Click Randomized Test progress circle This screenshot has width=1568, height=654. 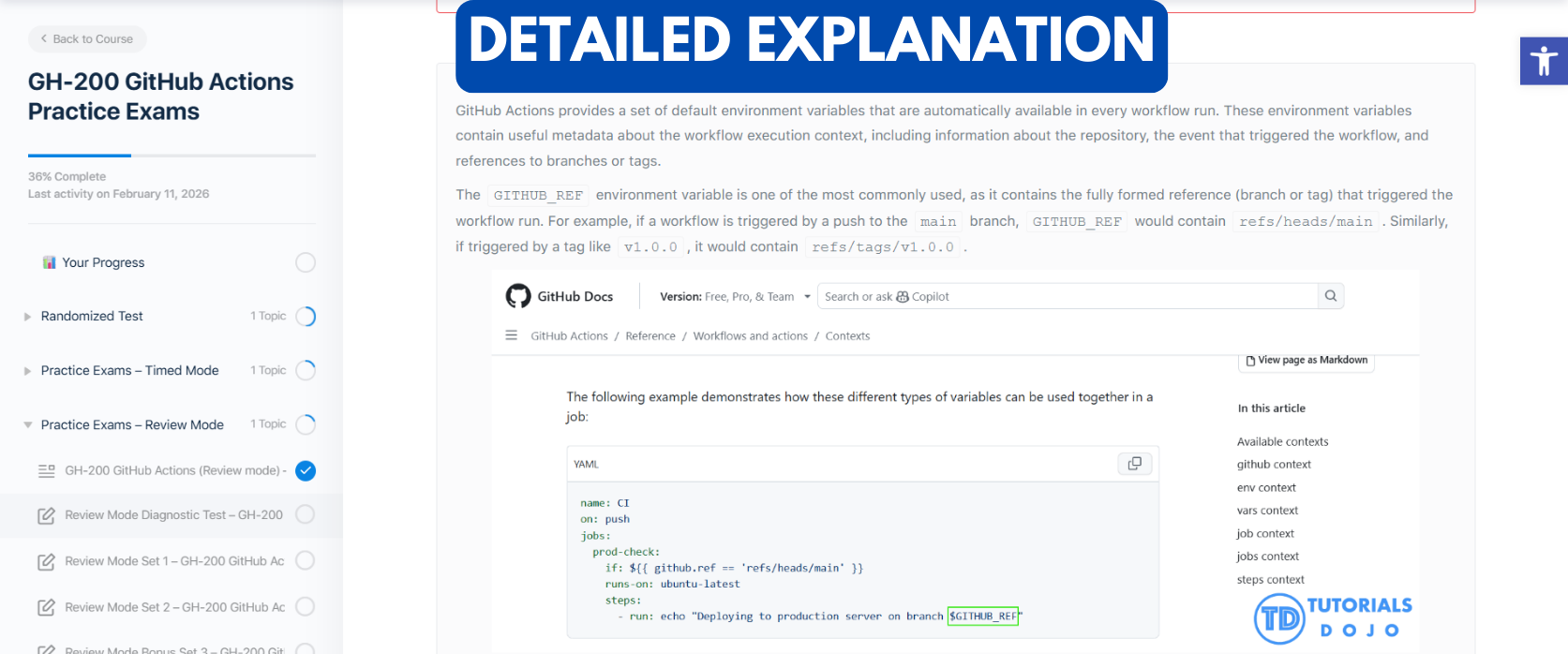tap(306, 317)
